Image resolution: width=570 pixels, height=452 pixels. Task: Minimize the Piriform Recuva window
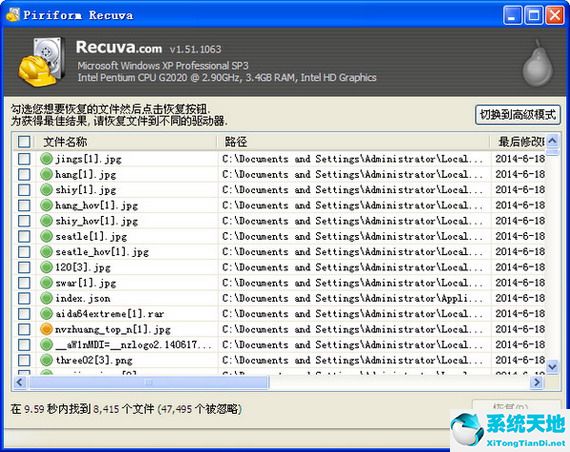click(x=512, y=16)
